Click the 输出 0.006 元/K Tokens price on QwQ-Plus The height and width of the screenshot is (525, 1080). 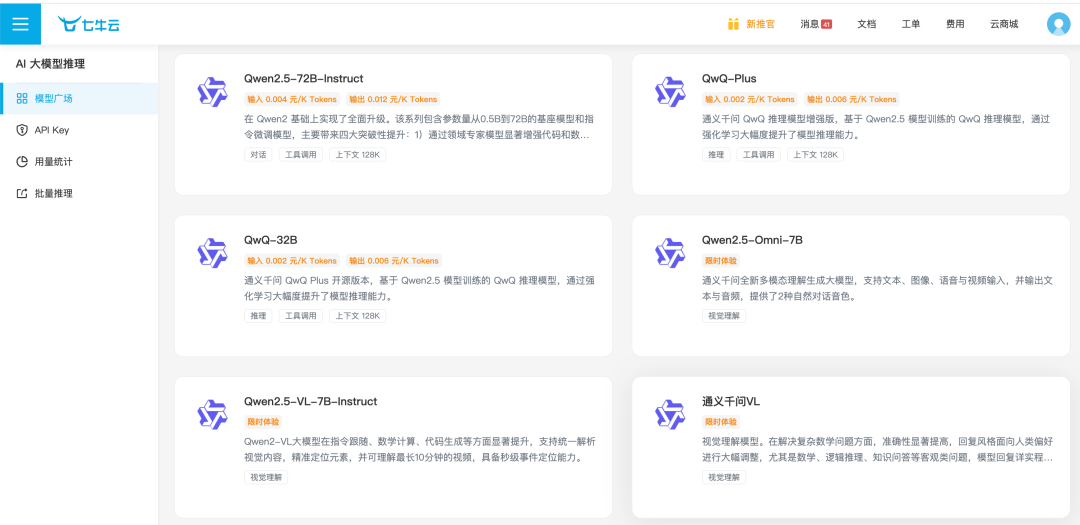tap(851, 99)
